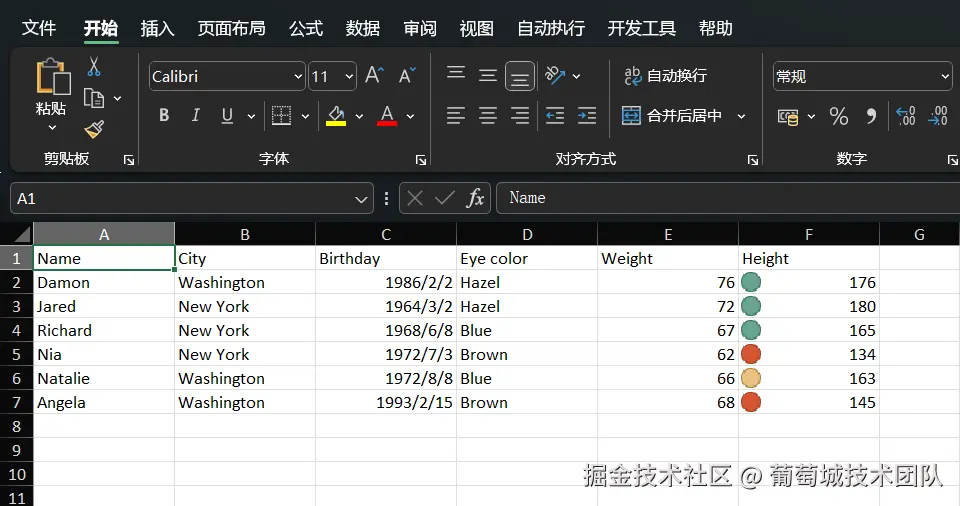Image resolution: width=960 pixels, height=506 pixels.
Task: Decrease indent
Action: [555, 115]
